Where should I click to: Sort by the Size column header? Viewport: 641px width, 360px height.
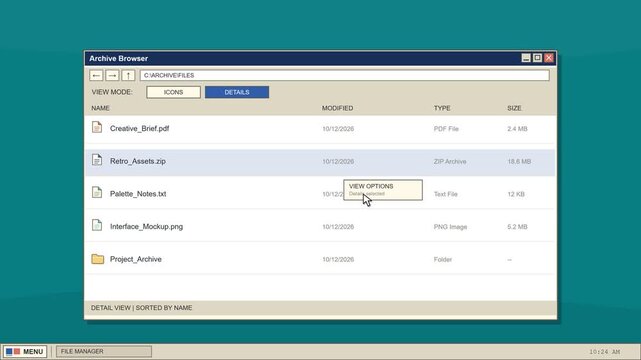514,108
